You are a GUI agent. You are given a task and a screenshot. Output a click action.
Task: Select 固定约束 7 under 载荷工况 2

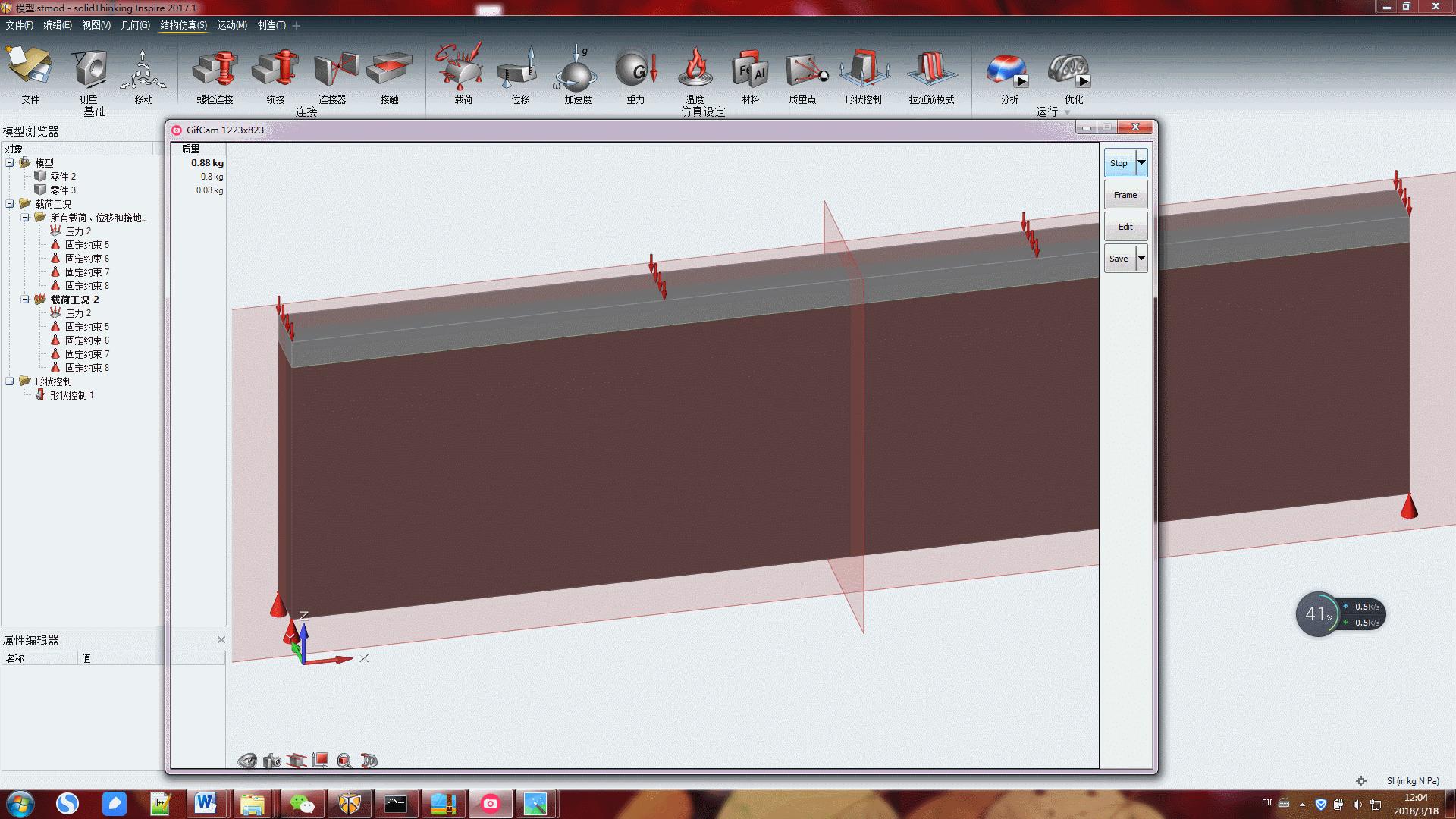[x=86, y=354]
